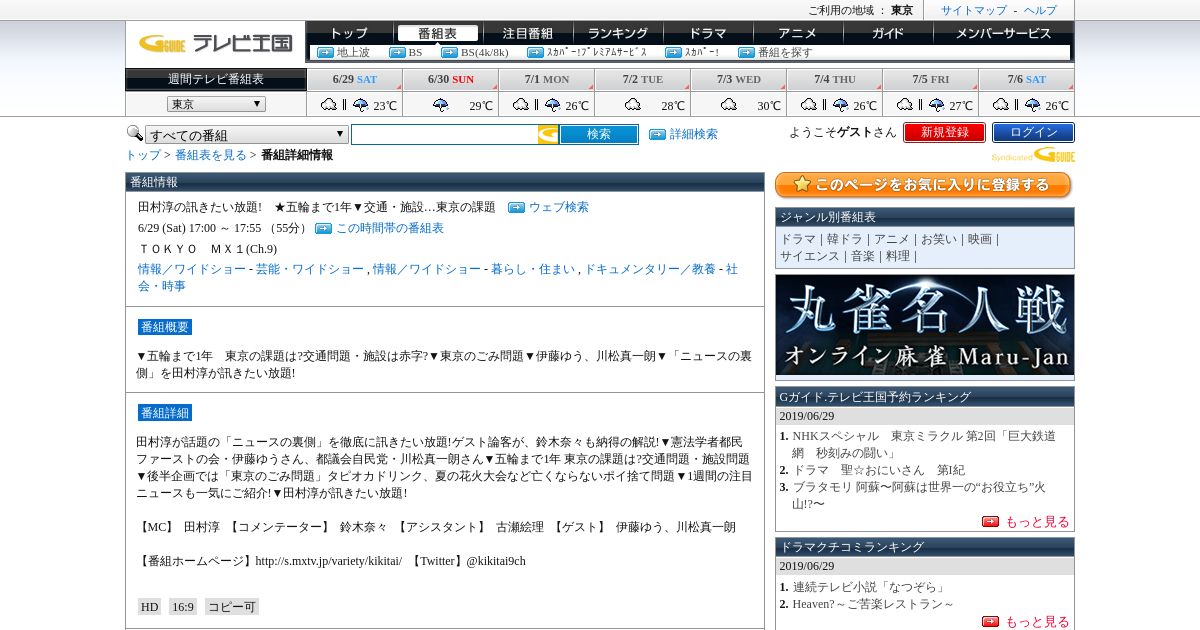Click the 7/3 WED cloud weather icon
Screen dimensions: 1200x630
click(728, 105)
